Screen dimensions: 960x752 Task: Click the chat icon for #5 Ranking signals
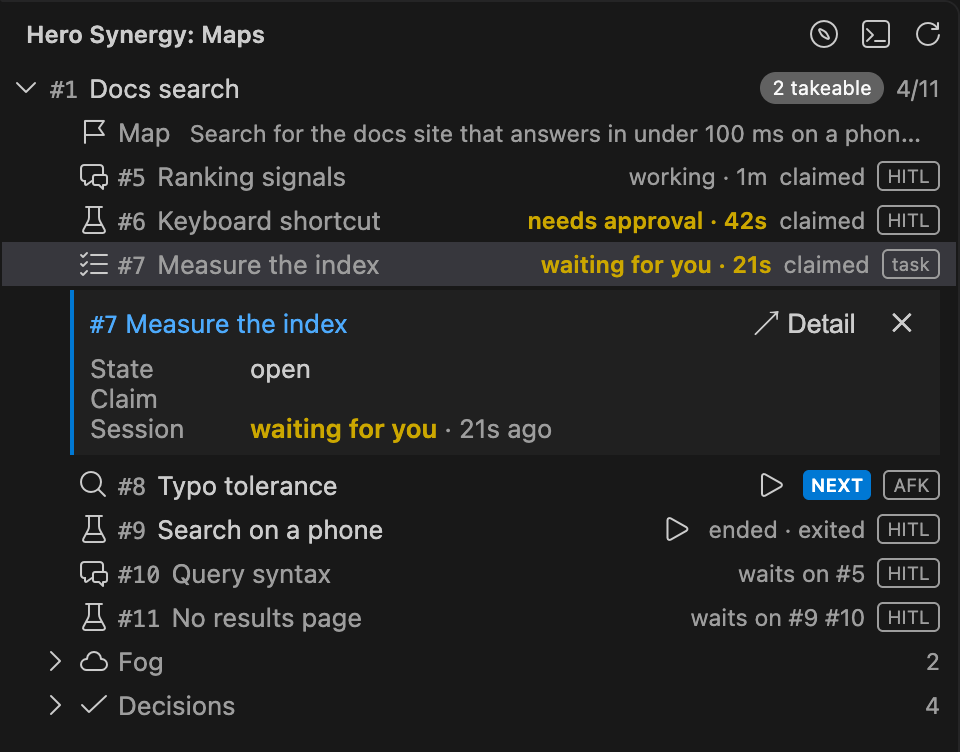pyautogui.click(x=94, y=177)
